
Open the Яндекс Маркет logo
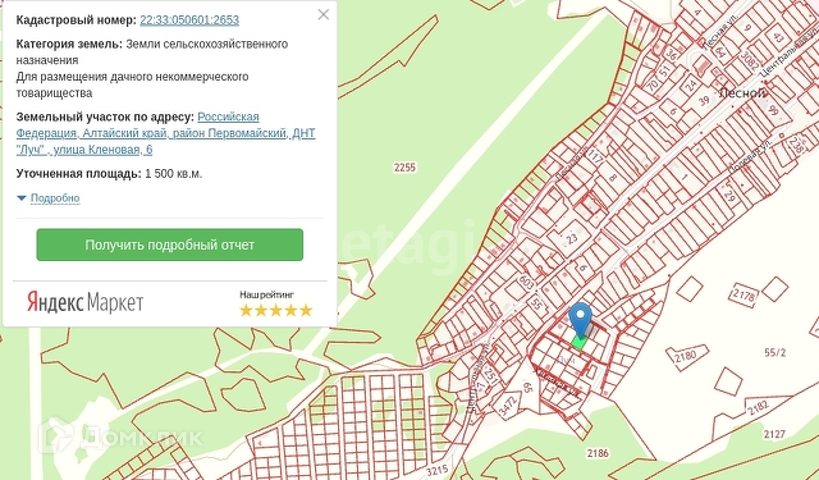coord(85,302)
